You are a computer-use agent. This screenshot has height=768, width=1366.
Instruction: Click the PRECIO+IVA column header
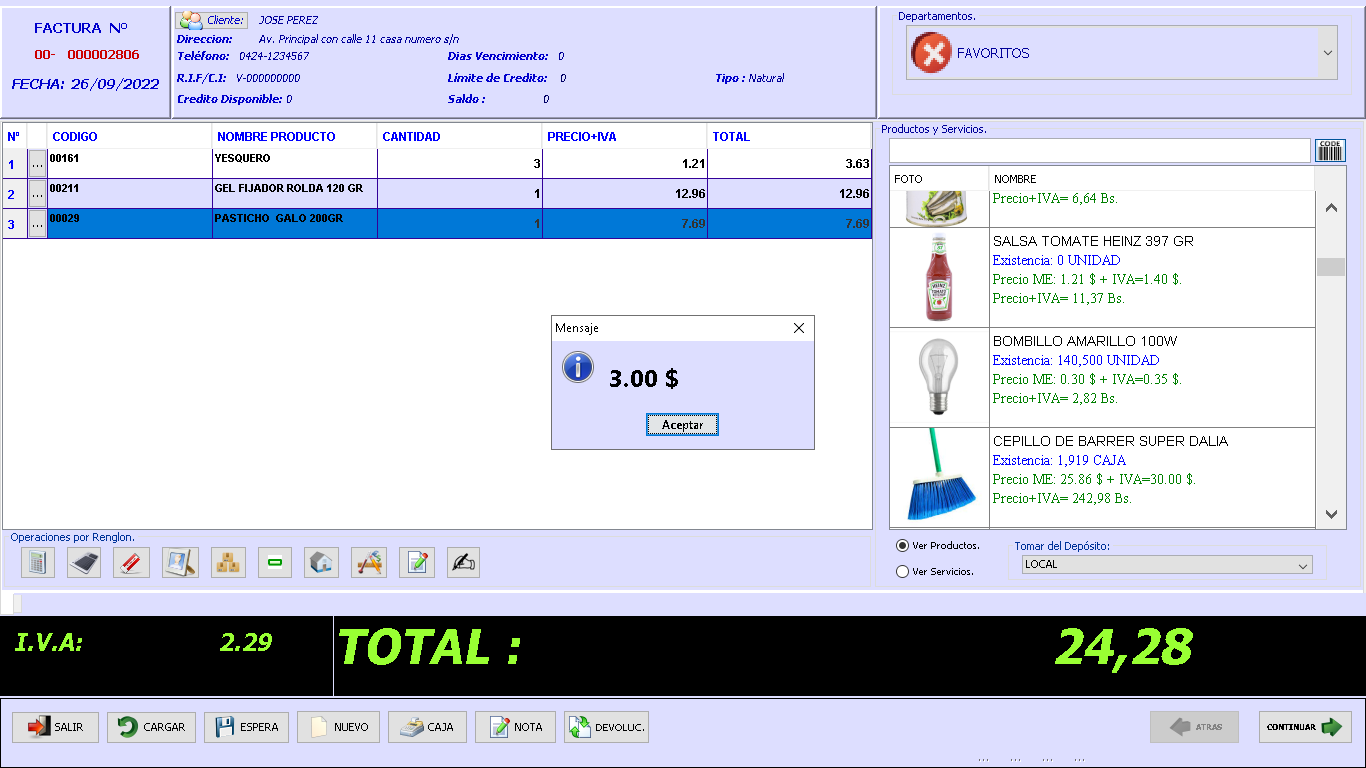coord(625,136)
